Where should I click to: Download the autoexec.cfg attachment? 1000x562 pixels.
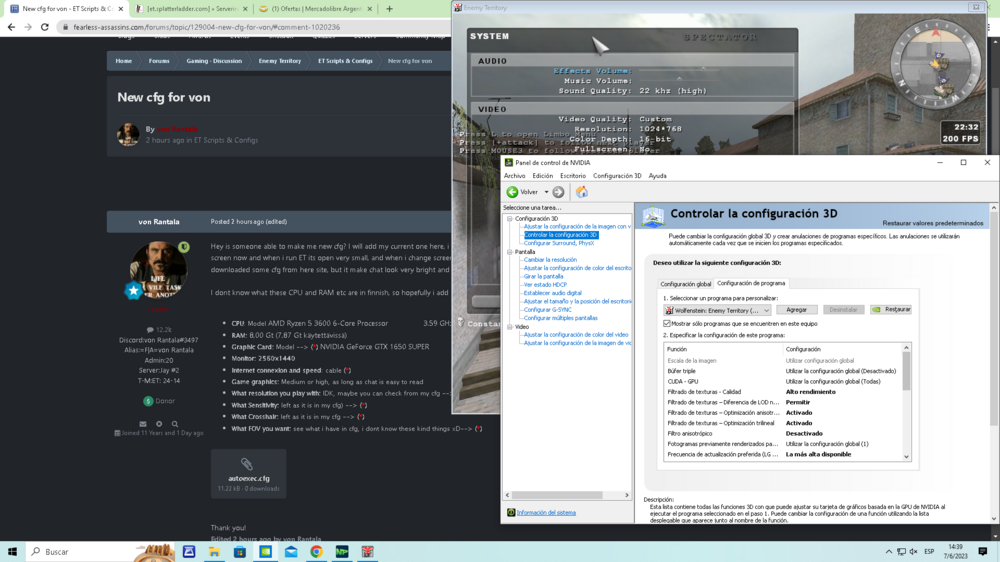[x=249, y=474]
